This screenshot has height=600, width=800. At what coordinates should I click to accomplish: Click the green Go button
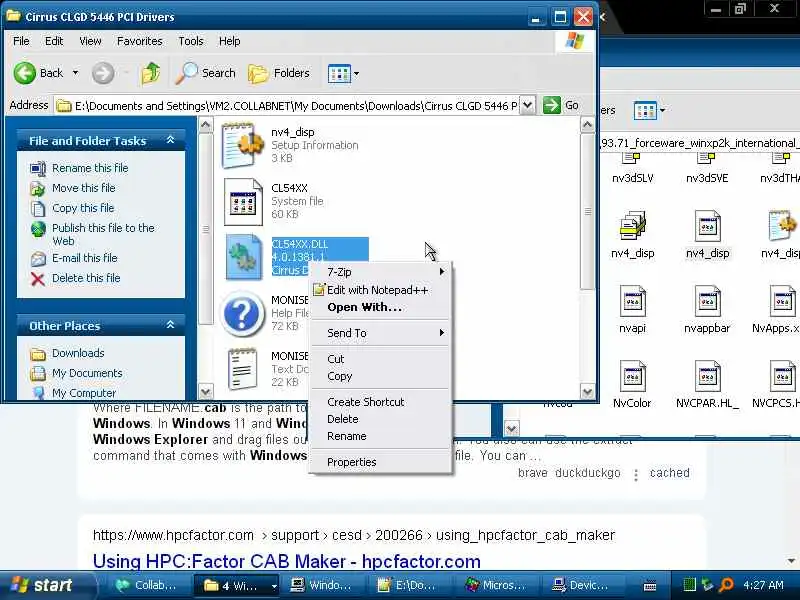[x=561, y=106]
